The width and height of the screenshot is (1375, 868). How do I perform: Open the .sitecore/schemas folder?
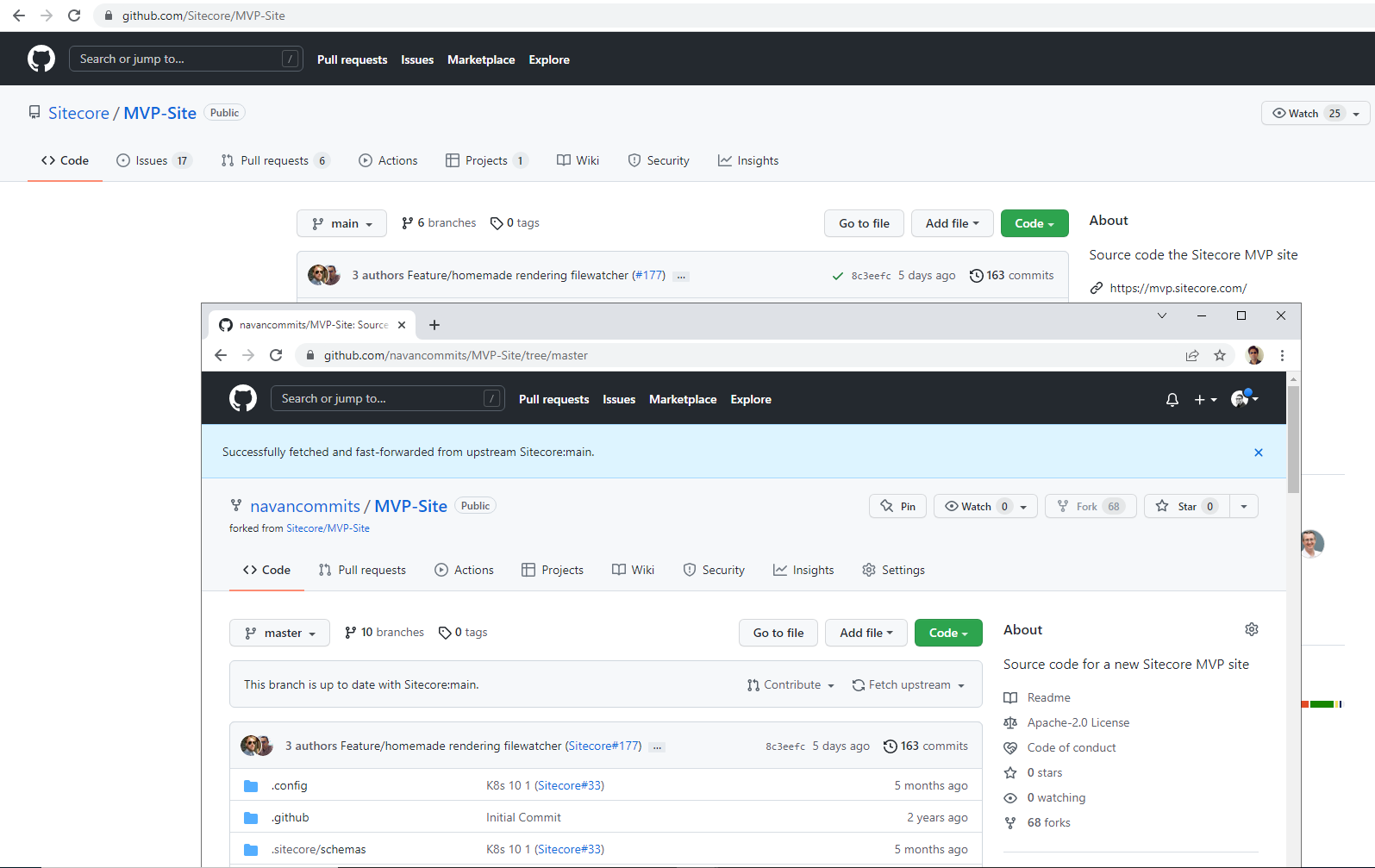319,849
